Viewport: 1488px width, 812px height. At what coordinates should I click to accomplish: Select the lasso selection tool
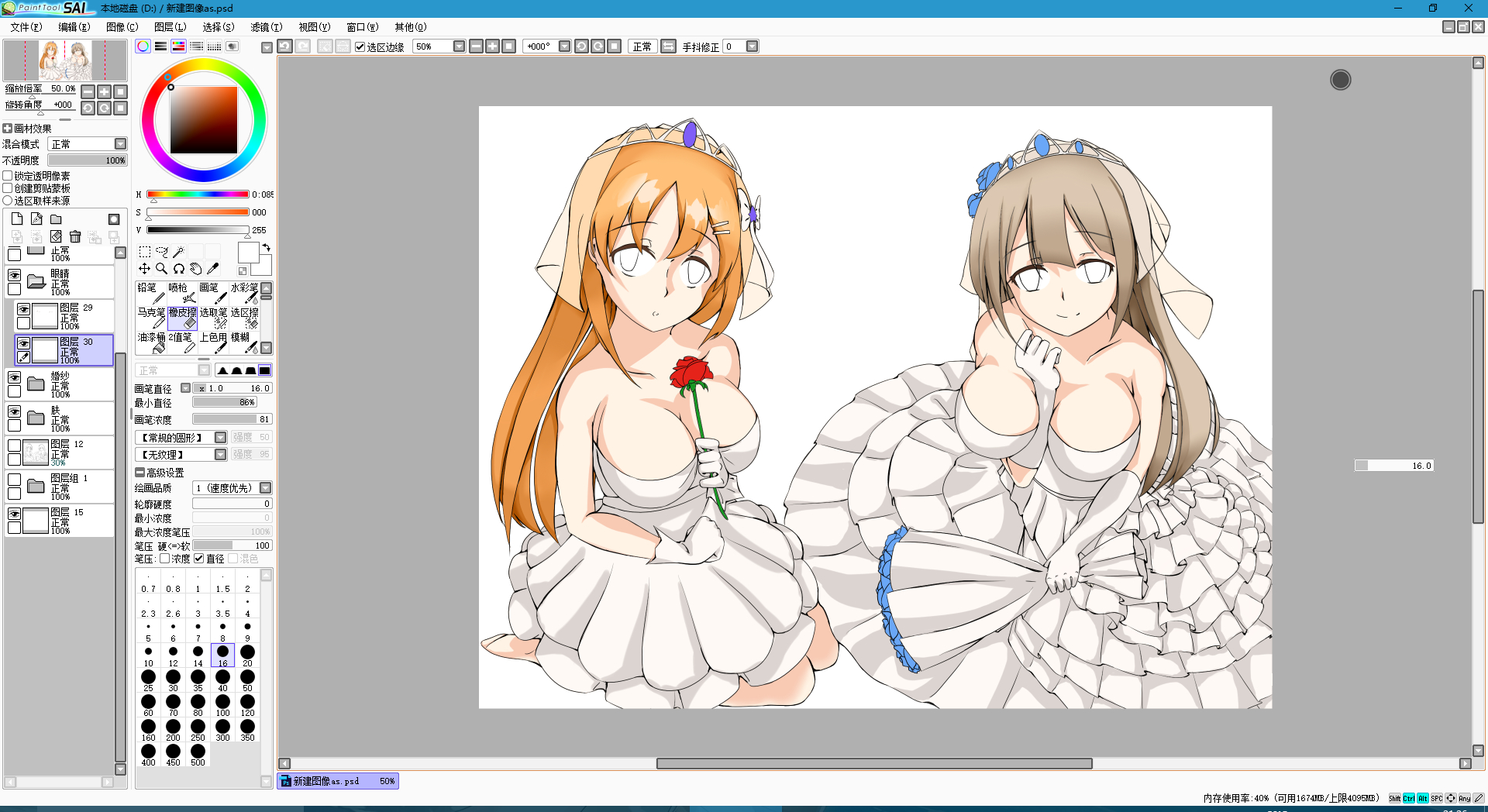click(x=162, y=252)
